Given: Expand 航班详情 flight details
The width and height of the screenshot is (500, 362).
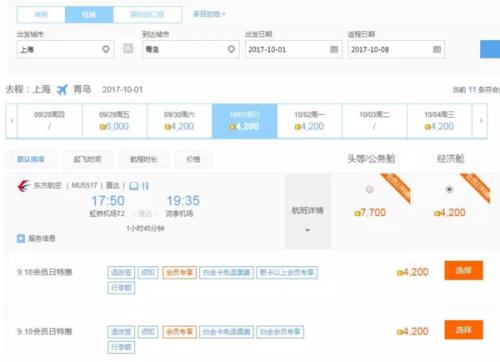Looking at the screenshot, I should pyautogui.click(x=308, y=211).
